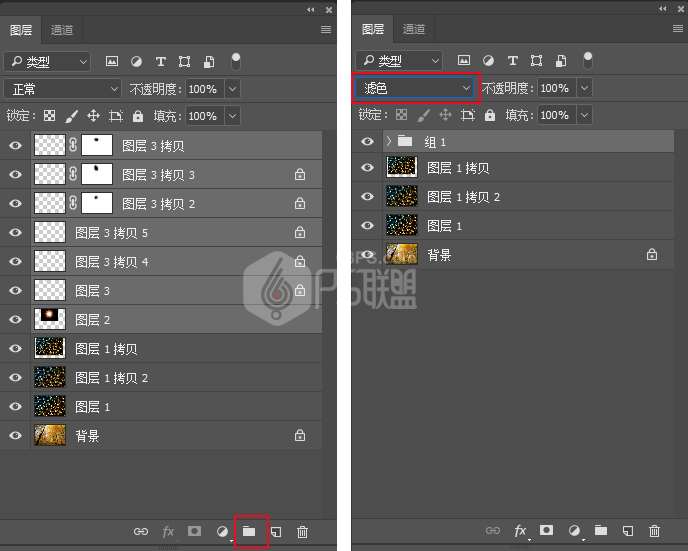Image resolution: width=688 pixels, height=551 pixels.
Task: Toggle visibility of 图层 1 in right panel
Action: pos(367,225)
